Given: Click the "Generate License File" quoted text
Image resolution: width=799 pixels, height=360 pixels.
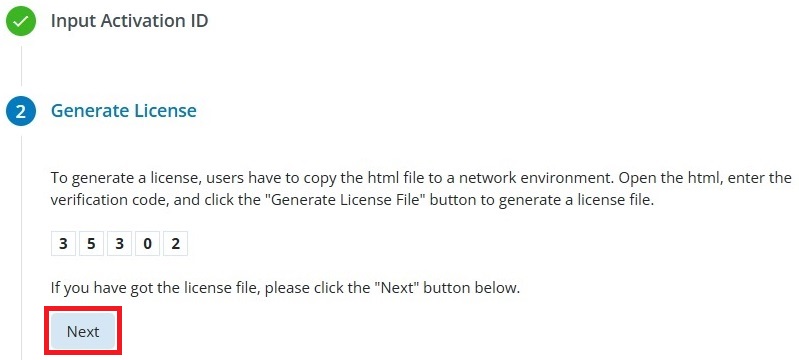Looking at the screenshot, I should point(351,200).
